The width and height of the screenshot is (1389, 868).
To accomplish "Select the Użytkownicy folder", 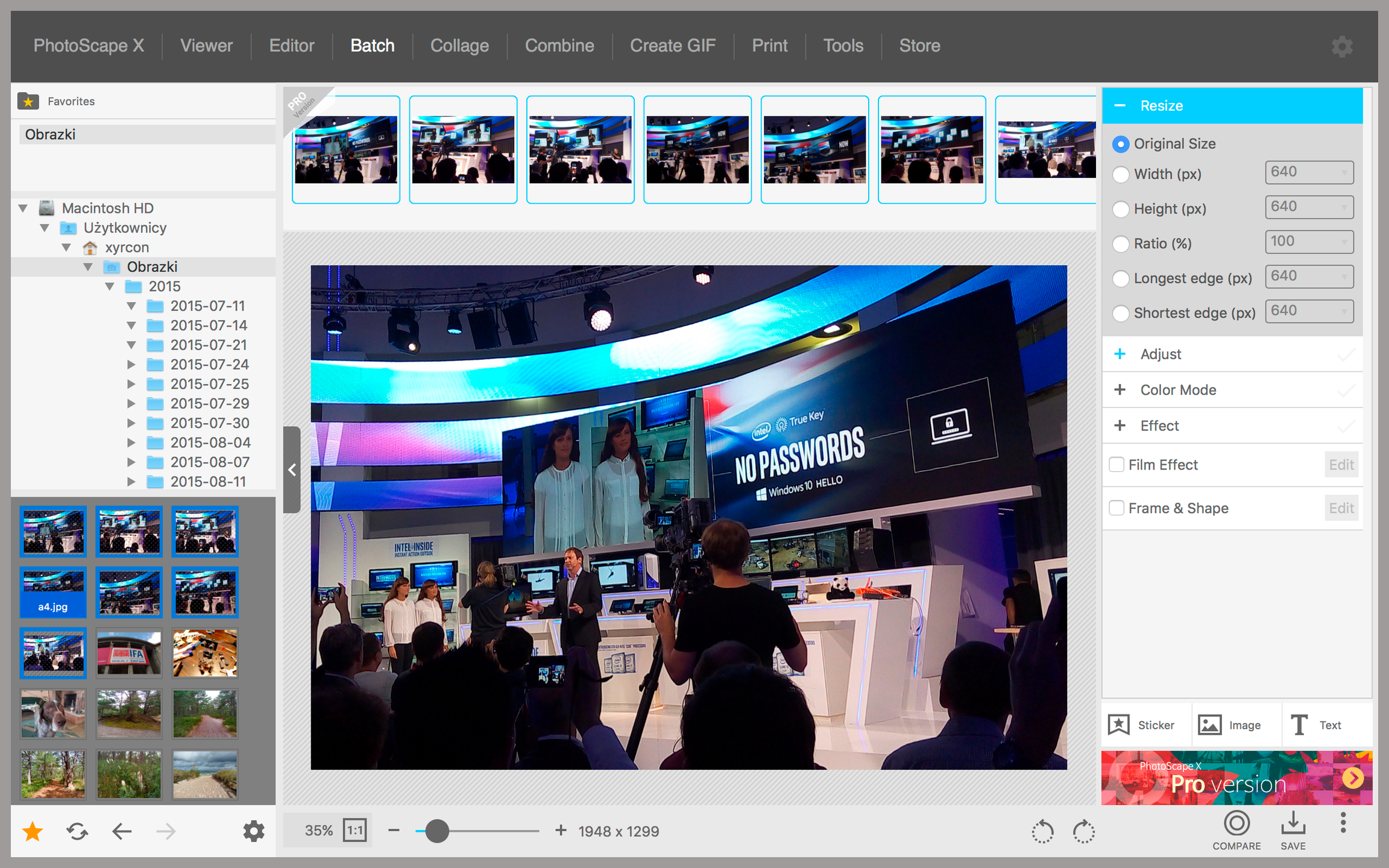I will (125, 228).
